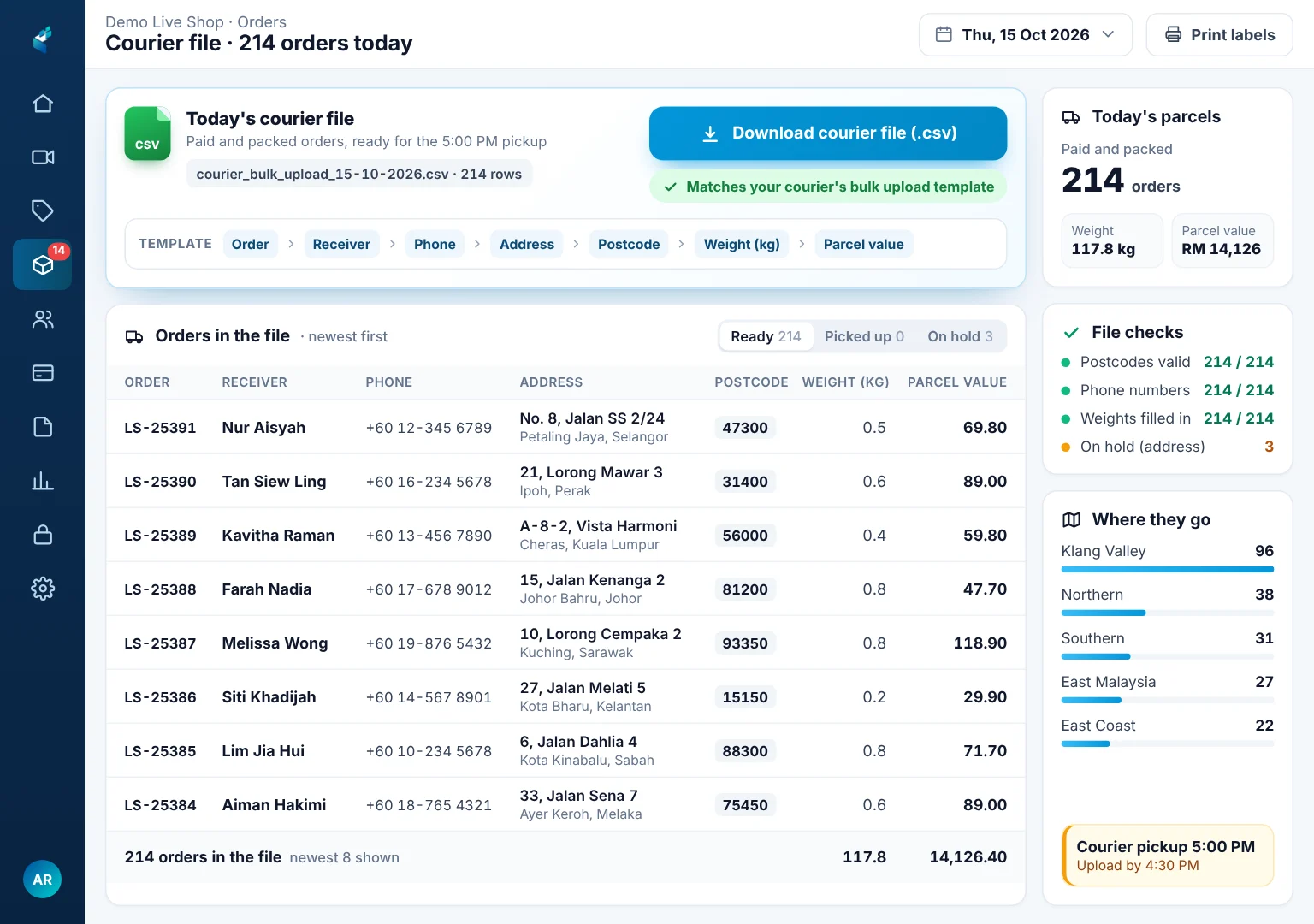Select the Weight (kg) template chip
Viewport: 1314px width, 924px height.
(x=742, y=245)
